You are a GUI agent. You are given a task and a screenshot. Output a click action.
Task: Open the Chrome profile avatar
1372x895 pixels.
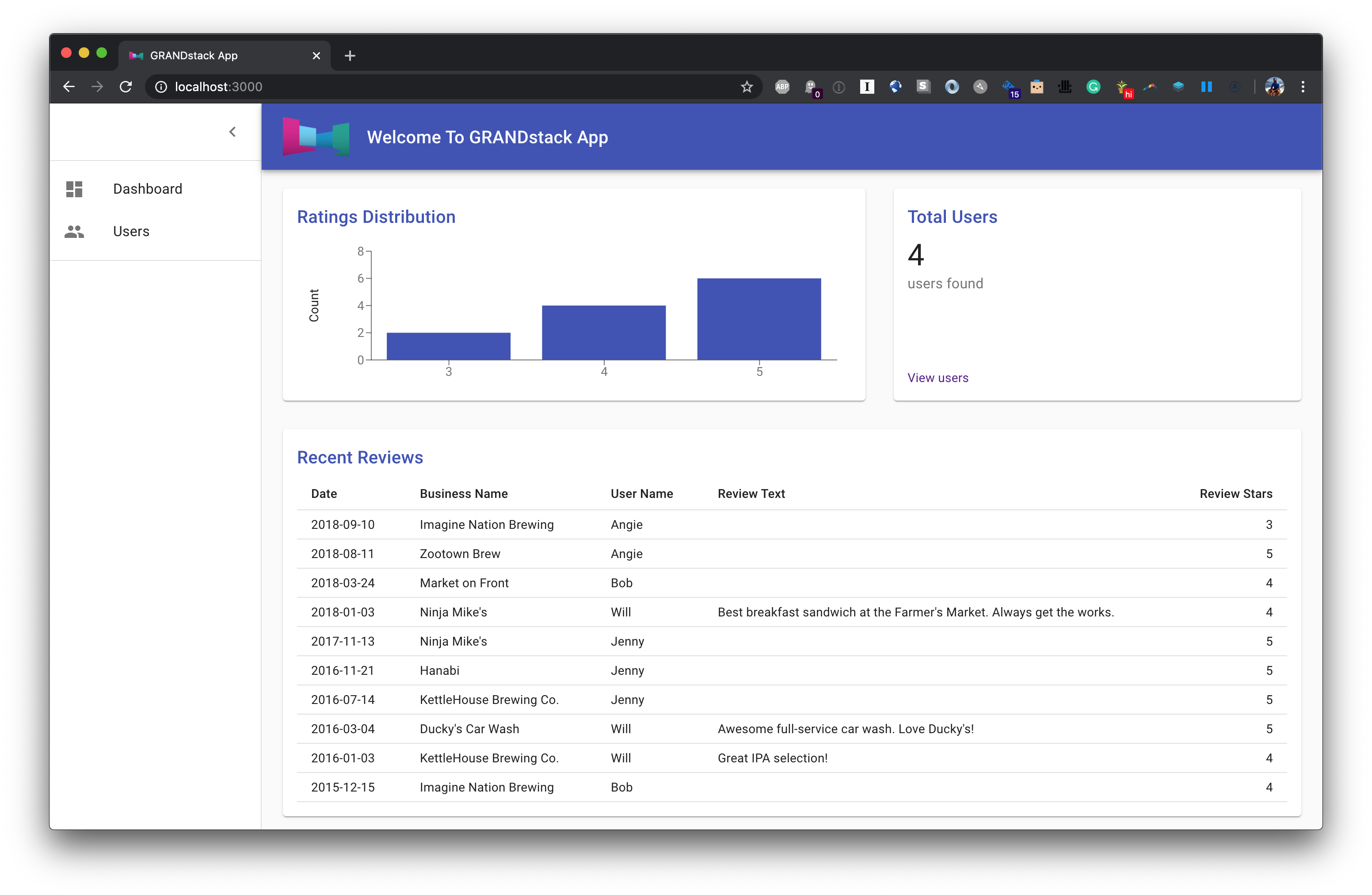pos(1274,87)
